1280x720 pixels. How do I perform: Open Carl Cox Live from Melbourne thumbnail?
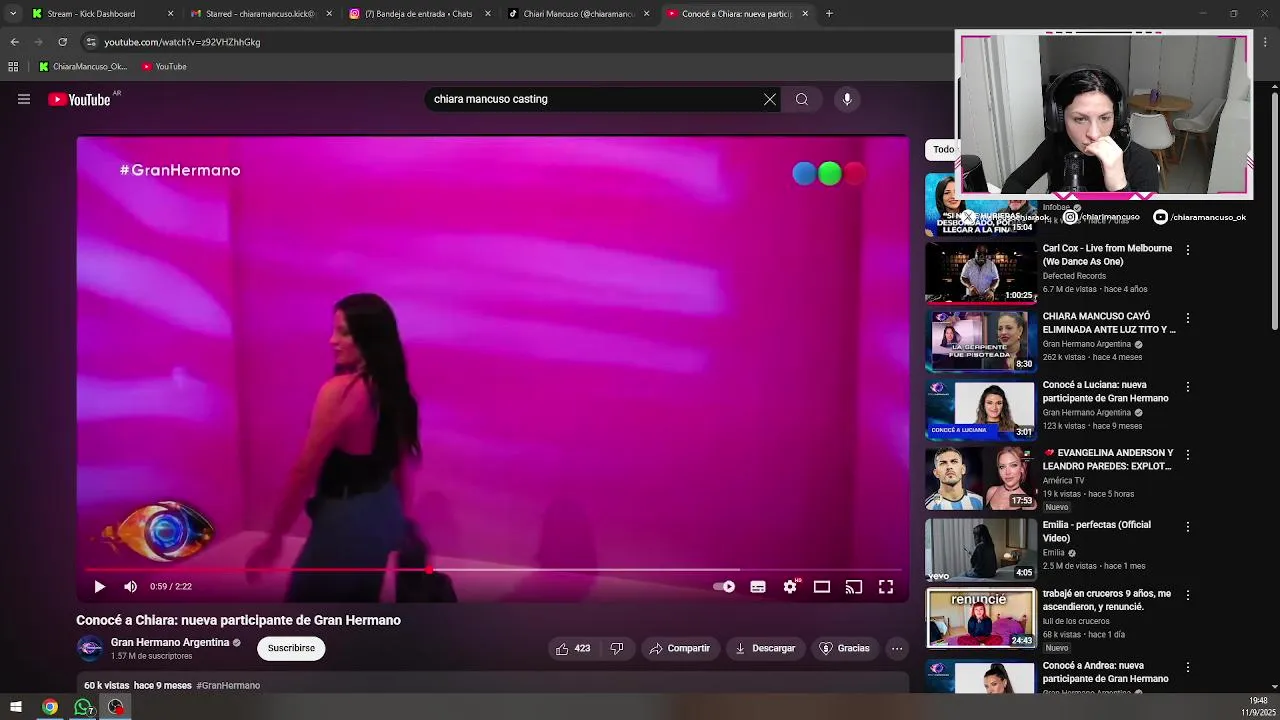(981, 273)
